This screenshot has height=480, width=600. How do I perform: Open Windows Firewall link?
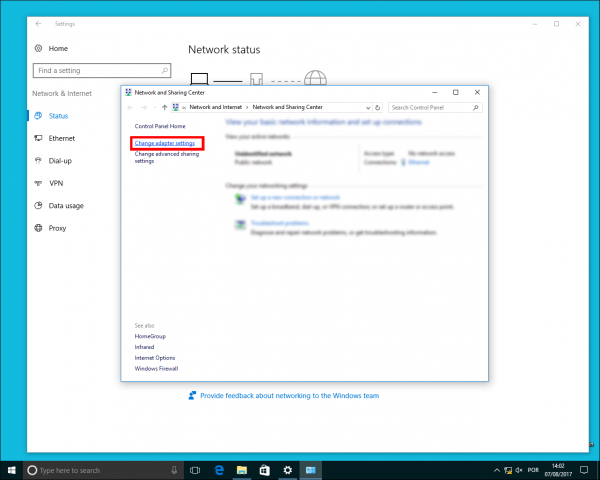tap(156, 368)
